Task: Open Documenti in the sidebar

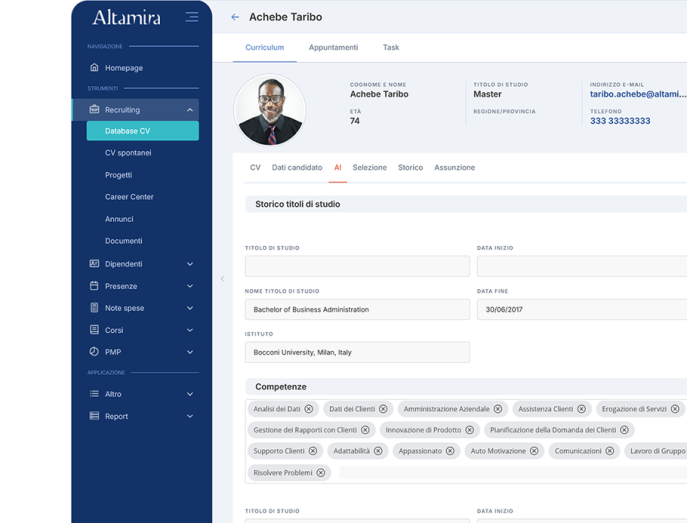Action: (124, 241)
